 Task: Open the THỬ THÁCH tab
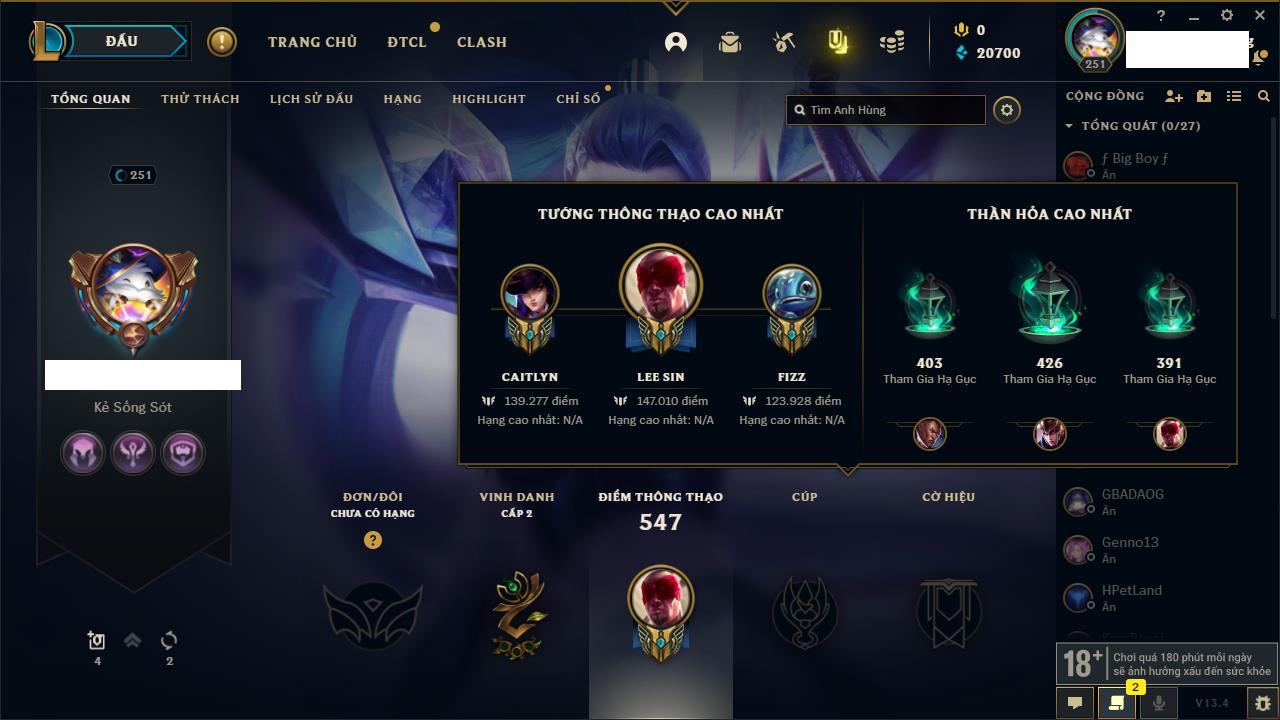click(200, 99)
